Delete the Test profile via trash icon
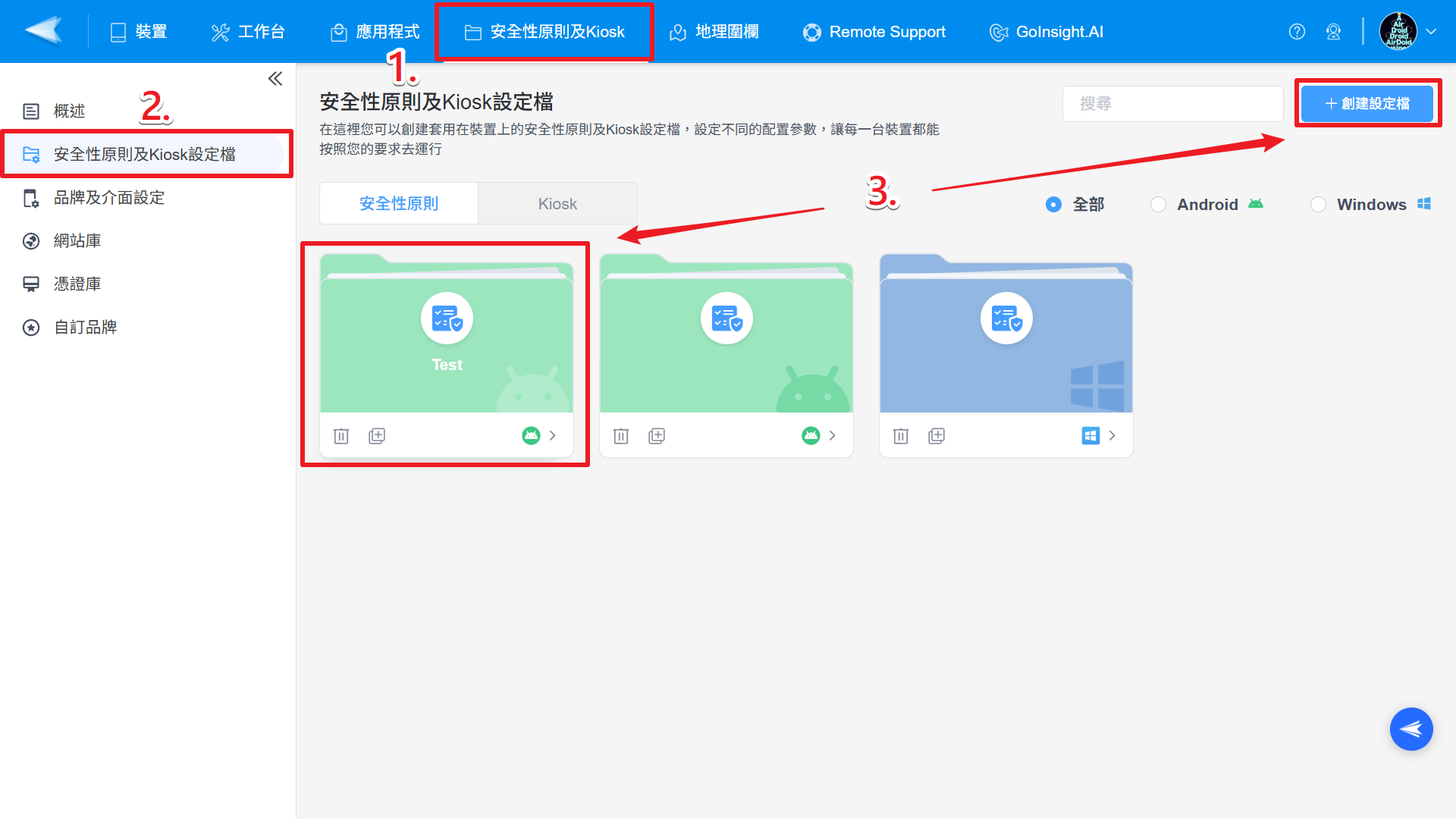The image size is (1456, 819). click(341, 436)
